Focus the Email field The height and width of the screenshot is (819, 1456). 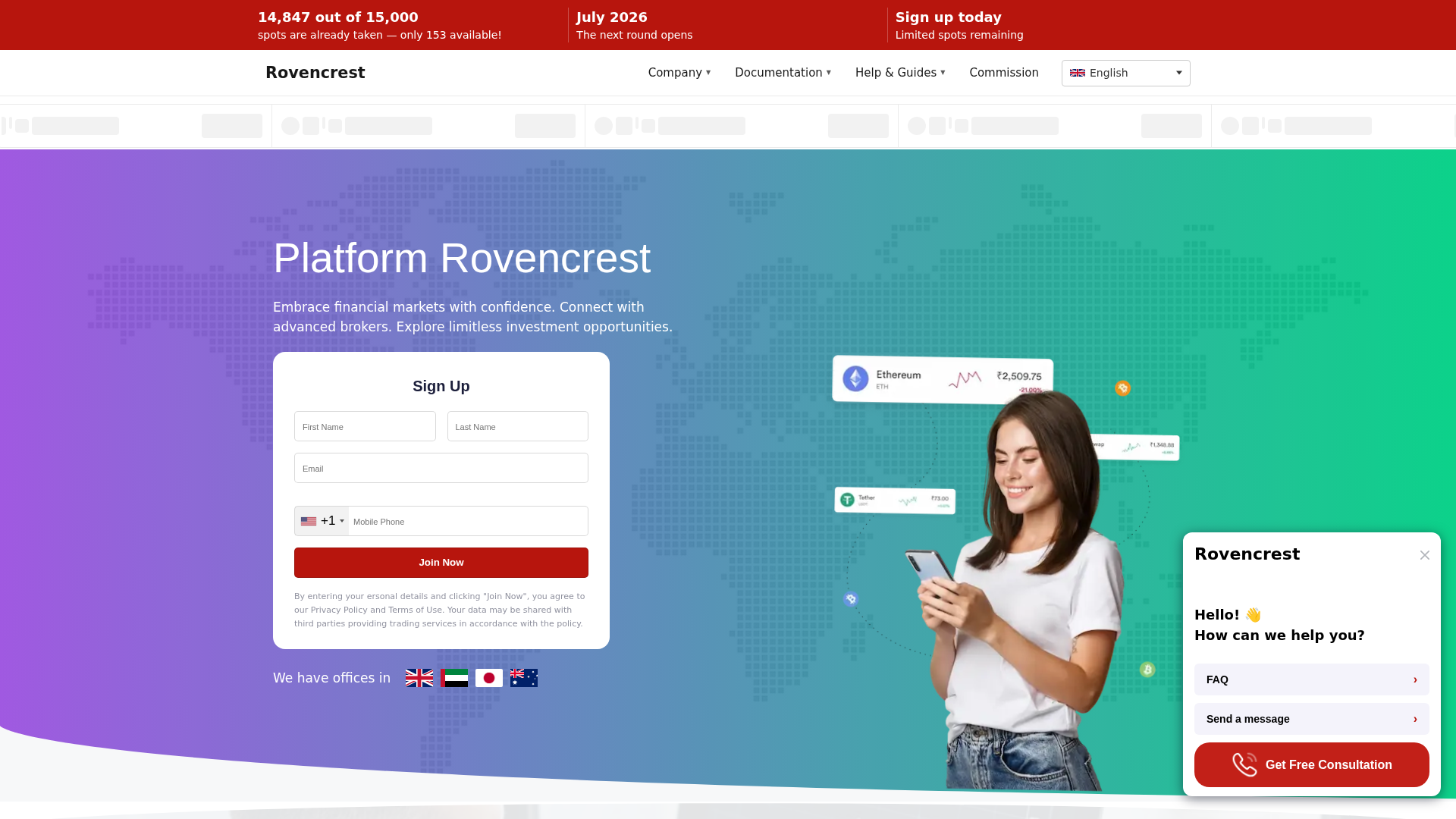(441, 468)
